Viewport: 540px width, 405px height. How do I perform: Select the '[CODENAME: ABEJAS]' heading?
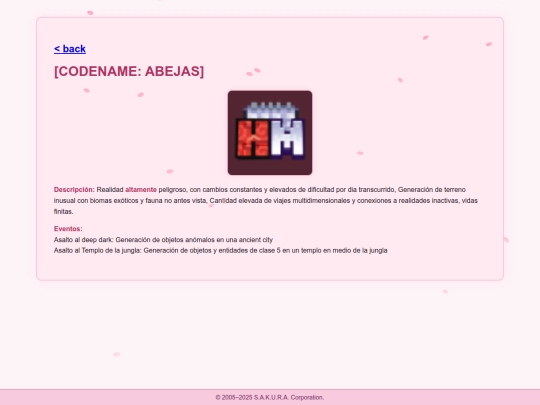click(x=129, y=71)
